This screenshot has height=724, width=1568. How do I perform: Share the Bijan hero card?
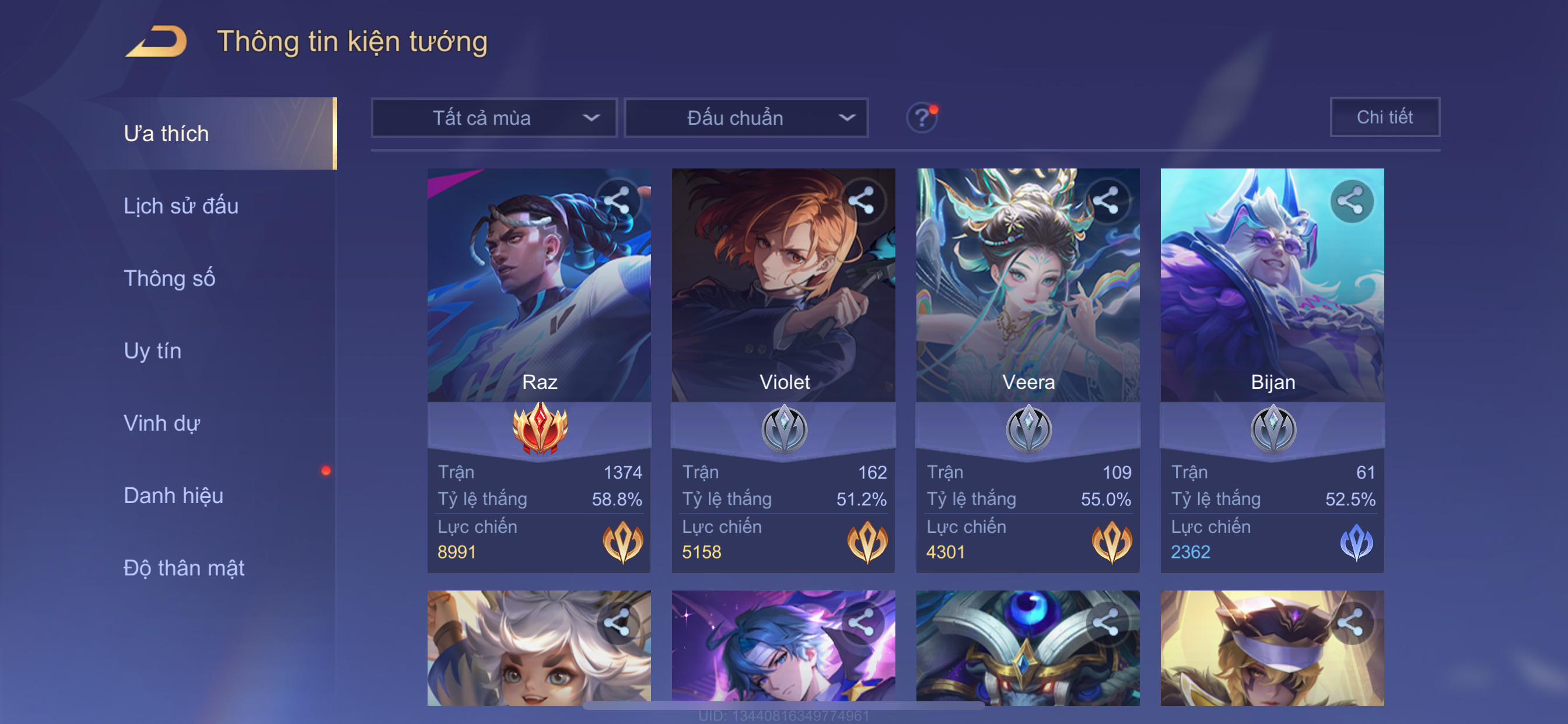tap(1352, 200)
